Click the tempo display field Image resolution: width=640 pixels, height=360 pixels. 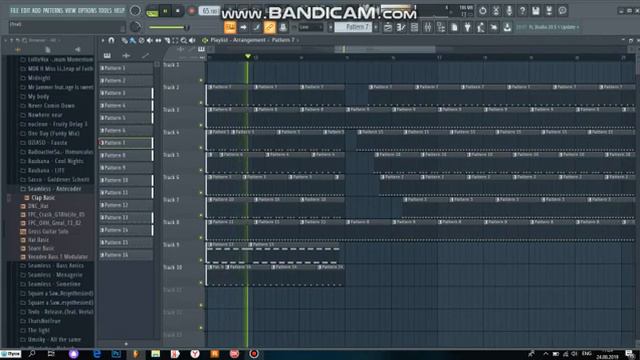pos(209,11)
